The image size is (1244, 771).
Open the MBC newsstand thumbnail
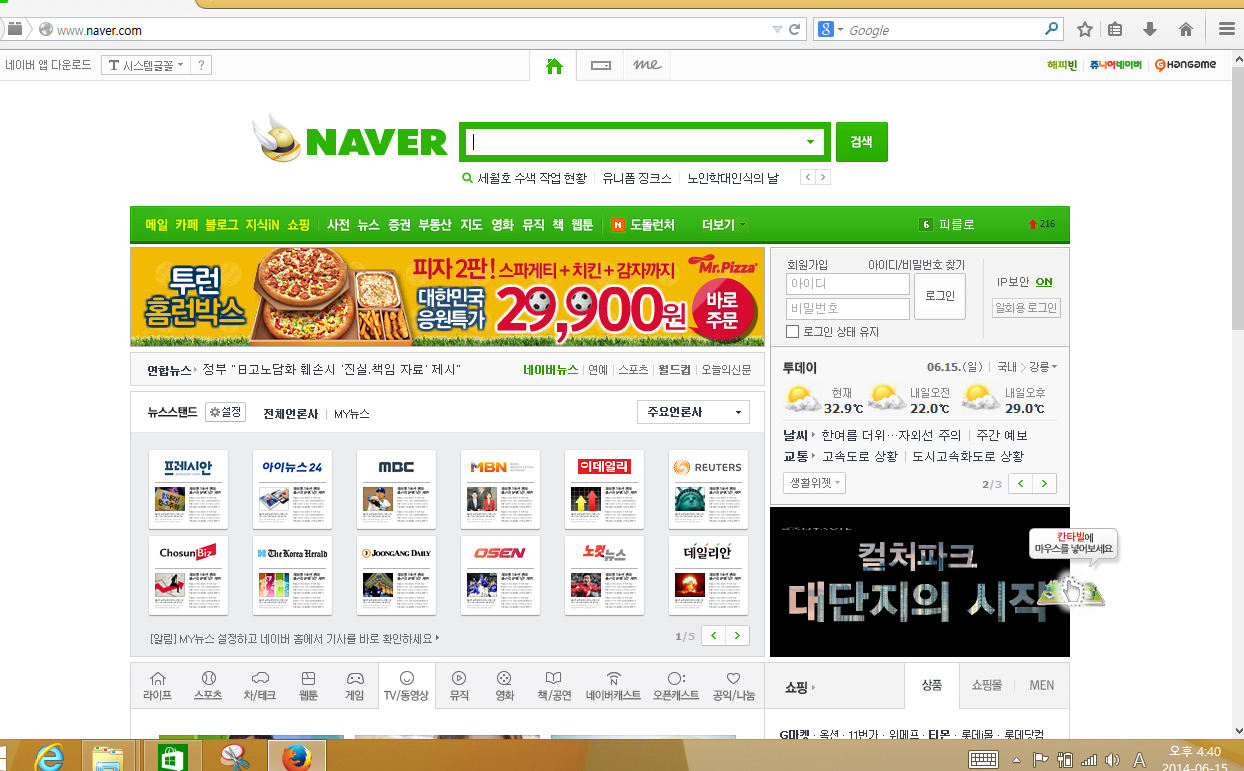click(396, 489)
